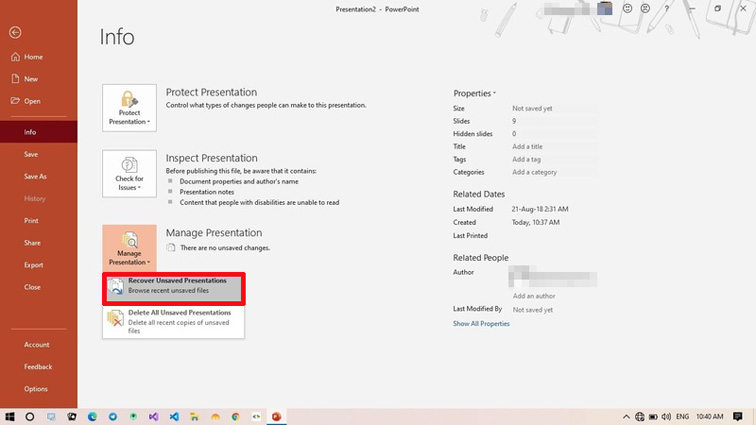
Task: Open Help question mark icon
Action: pyautogui.click(x=667, y=9)
